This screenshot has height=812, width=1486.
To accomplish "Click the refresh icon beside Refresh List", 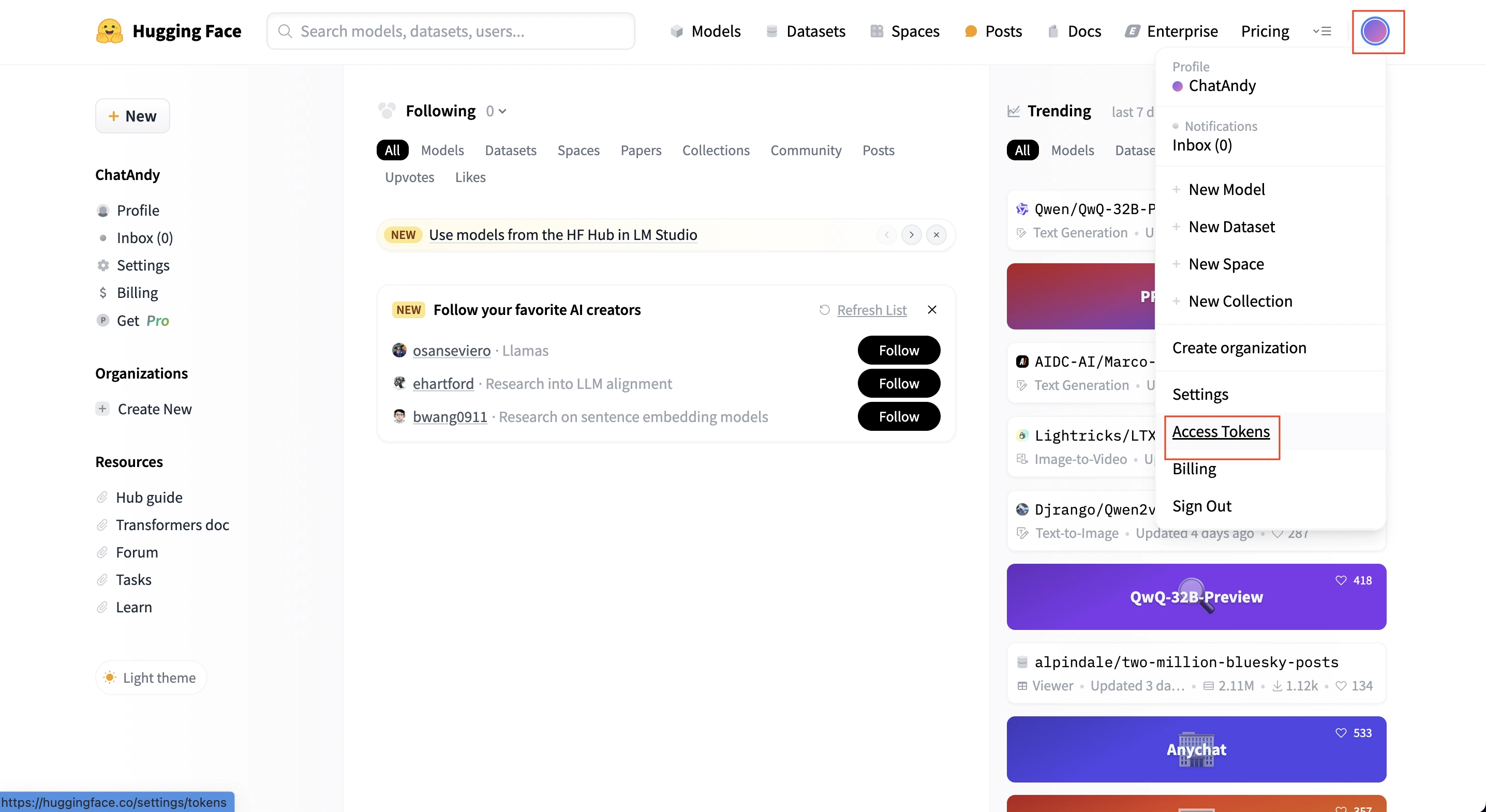I will tap(824, 310).
